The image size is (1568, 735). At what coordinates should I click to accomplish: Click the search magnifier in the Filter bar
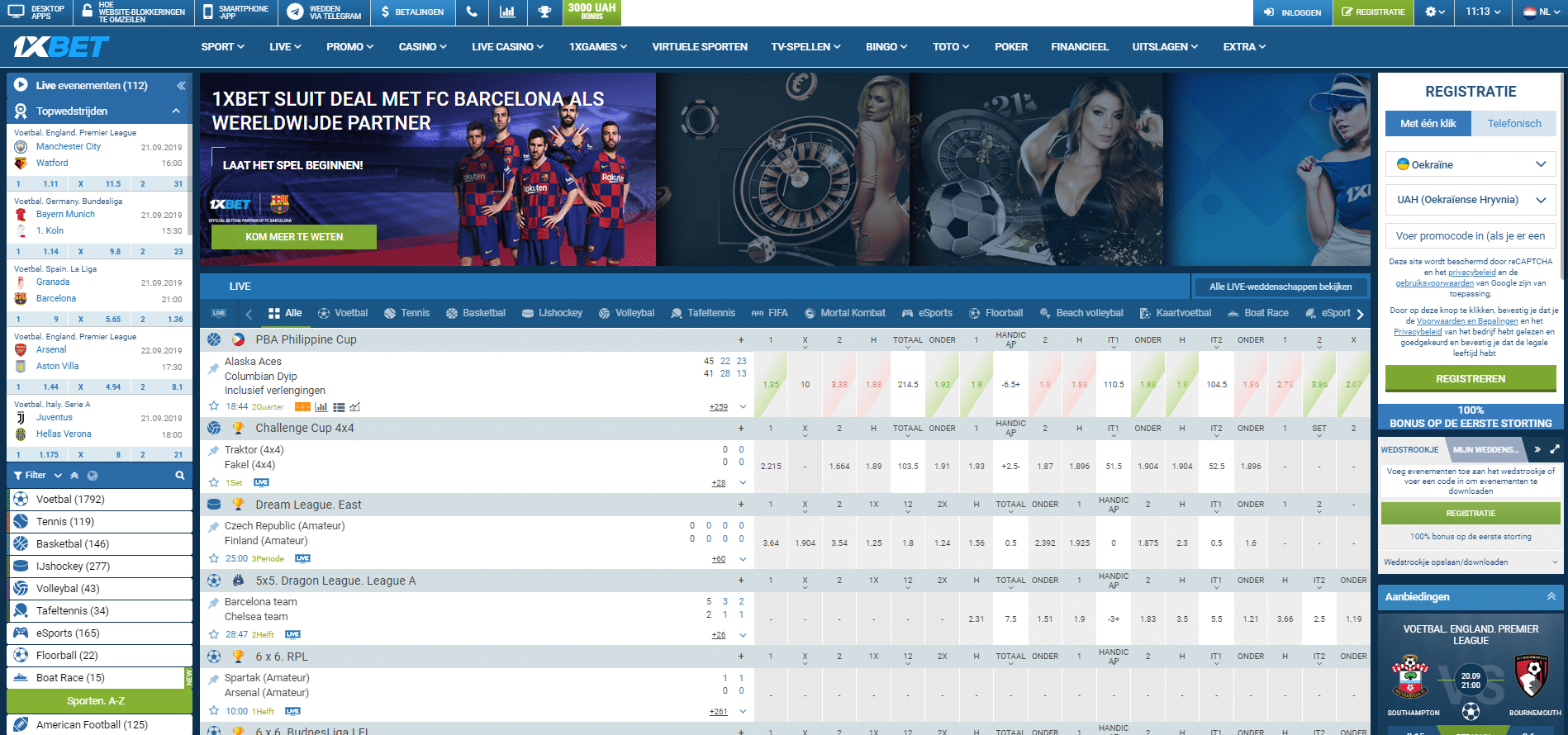pos(179,476)
